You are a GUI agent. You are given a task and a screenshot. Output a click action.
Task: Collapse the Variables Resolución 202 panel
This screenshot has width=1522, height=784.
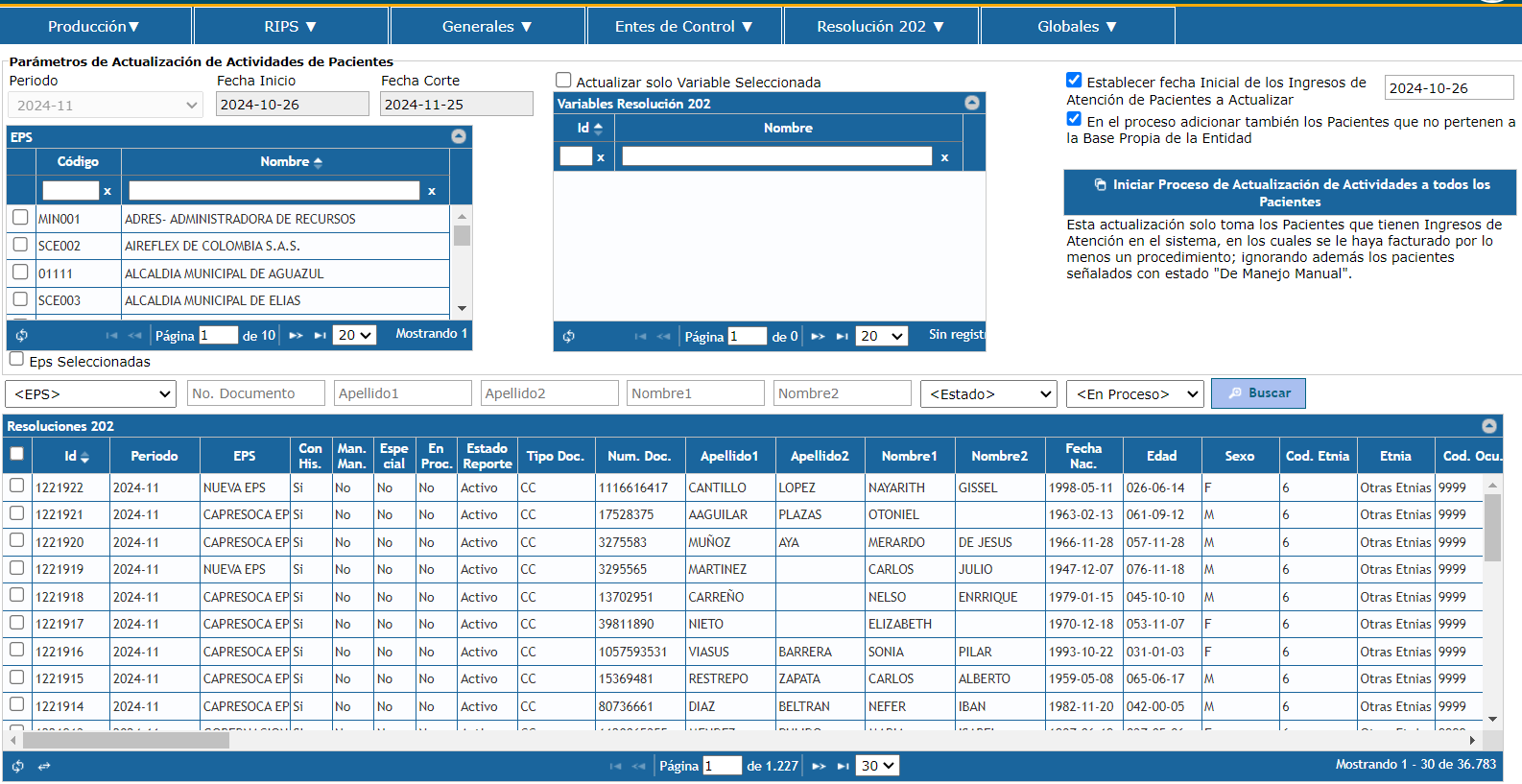(971, 103)
